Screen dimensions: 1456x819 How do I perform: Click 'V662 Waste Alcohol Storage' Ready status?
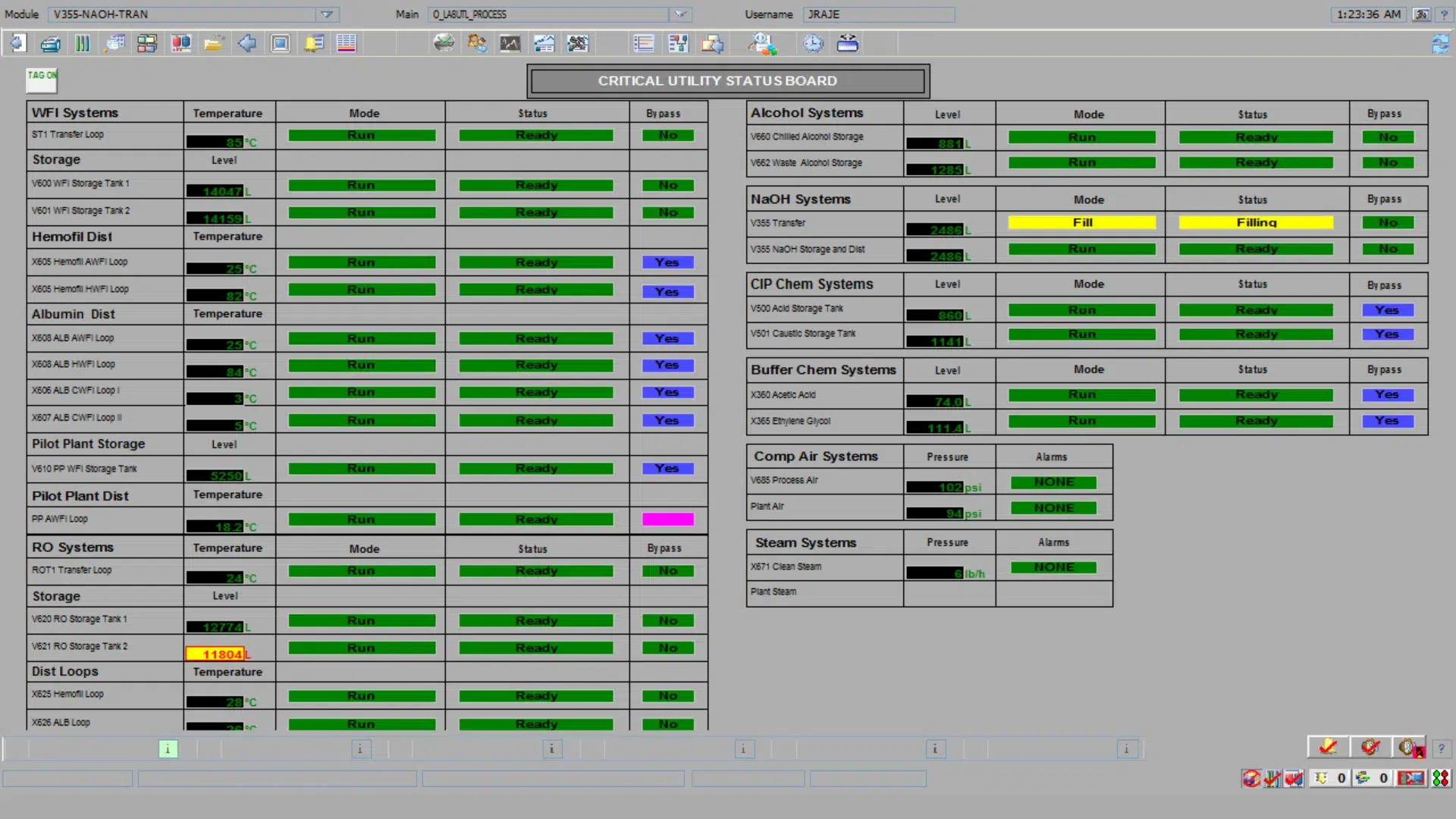[1257, 162]
